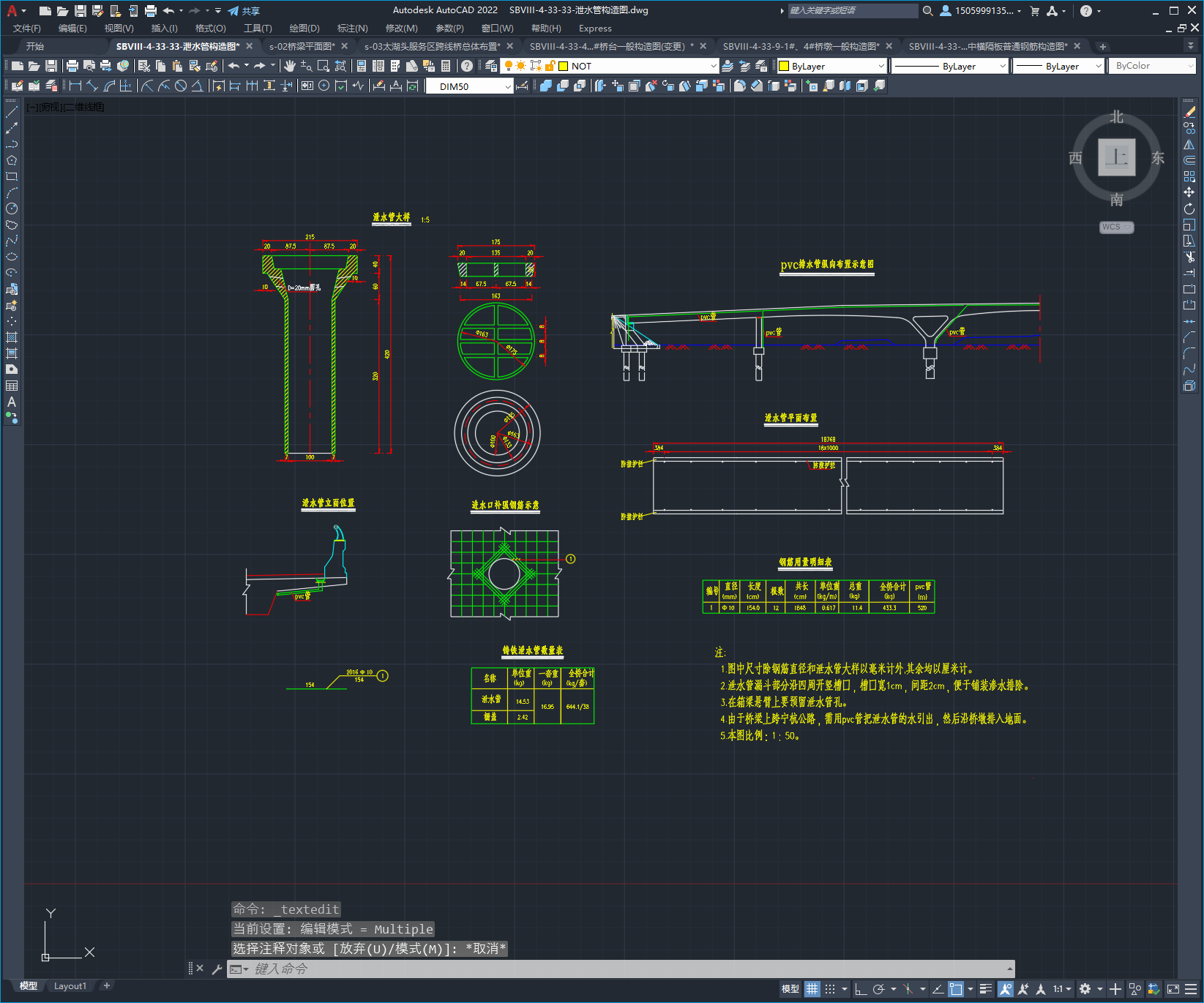Select the Erase tool in the modify toolbar
This screenshot has height=1003, width=1204.
tap(1189, 113)
